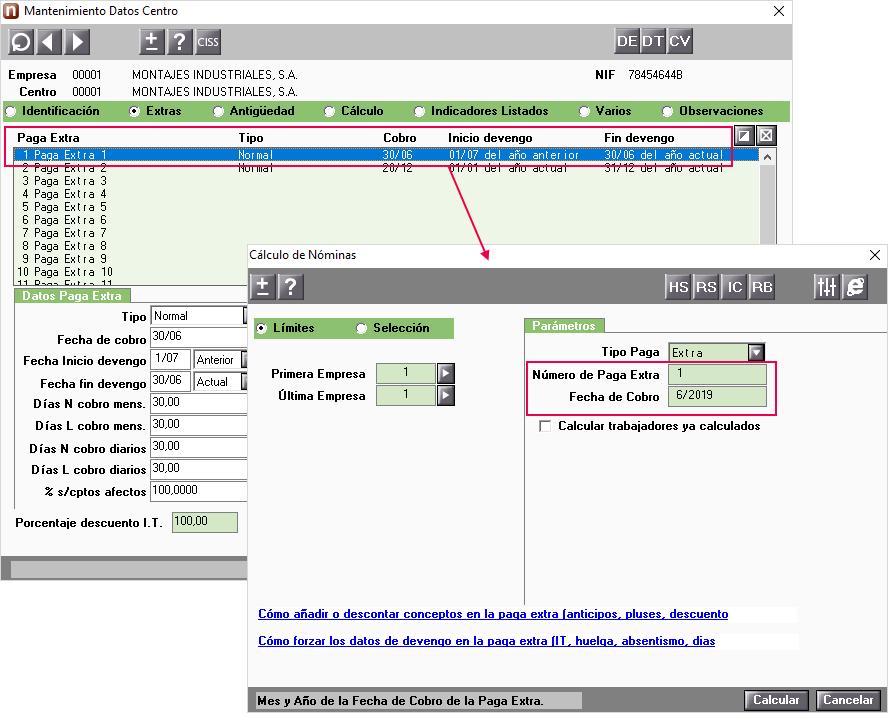
Task: Open Primera Empresa lookup arrow
Action: coord(446,373)
